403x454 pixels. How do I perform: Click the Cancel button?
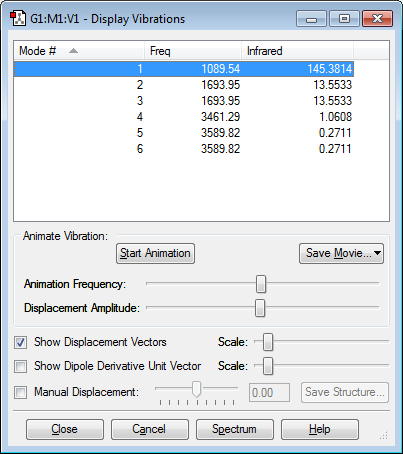[150, 429]
